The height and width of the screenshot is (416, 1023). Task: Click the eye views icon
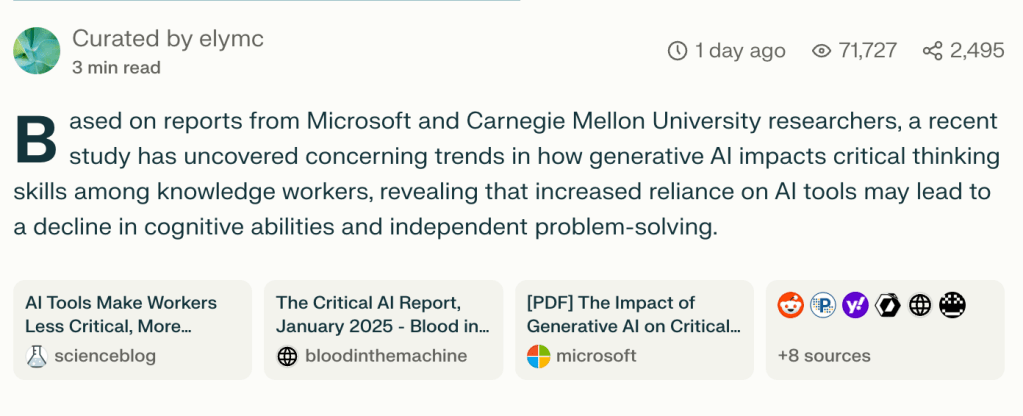822,51
